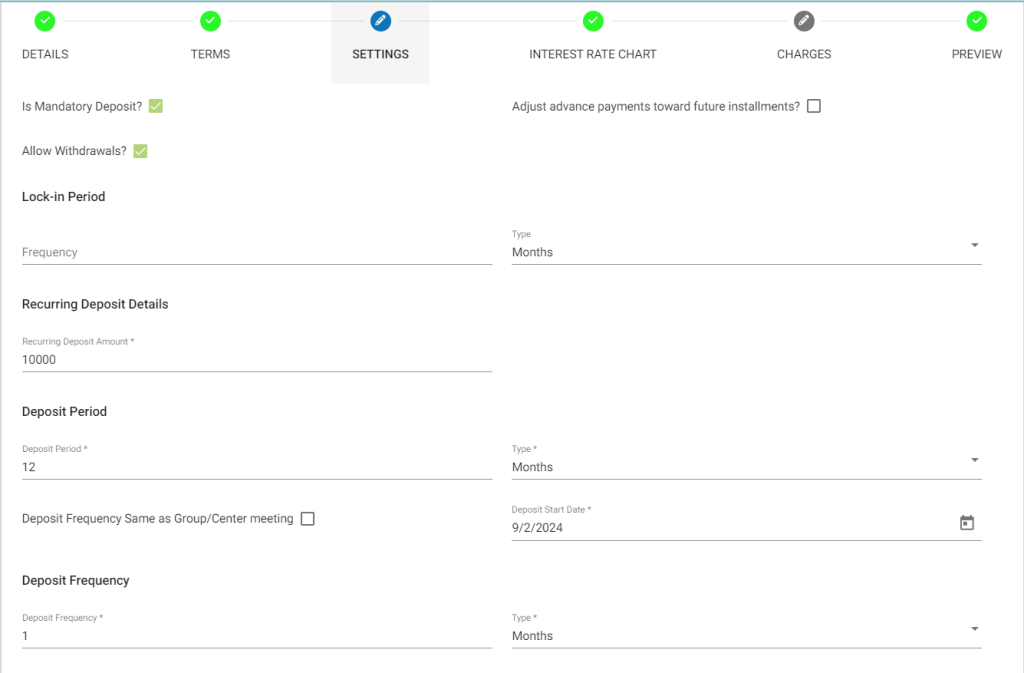Click the green checkmark icon above Terms
The width and height of the screenshot is (1024, 673).
point(210,21)
